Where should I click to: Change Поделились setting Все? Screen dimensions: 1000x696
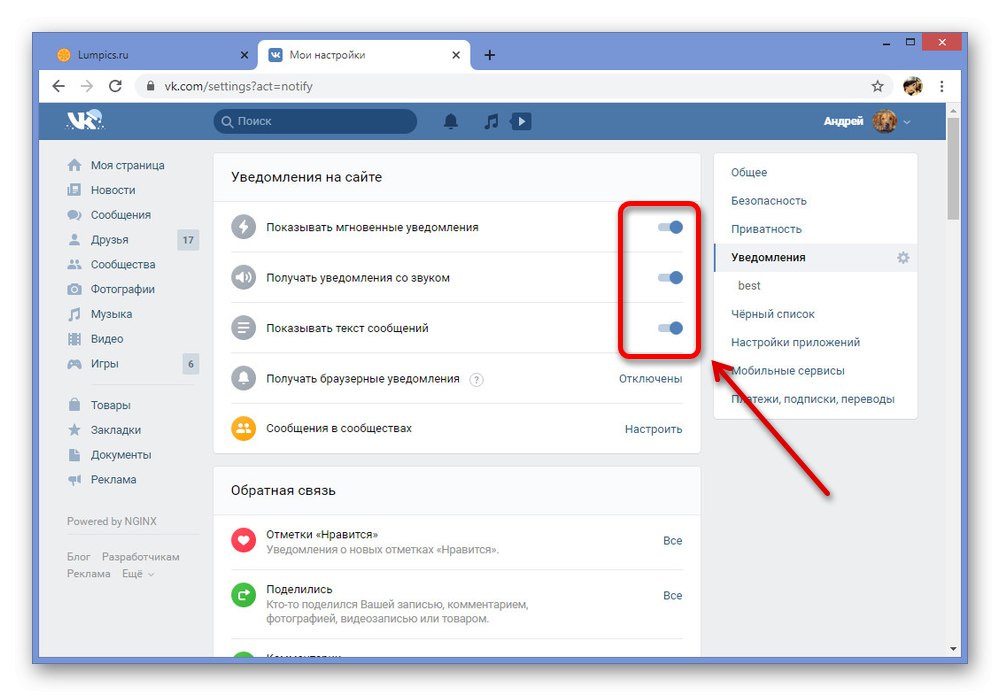click(x=672, y=595)
